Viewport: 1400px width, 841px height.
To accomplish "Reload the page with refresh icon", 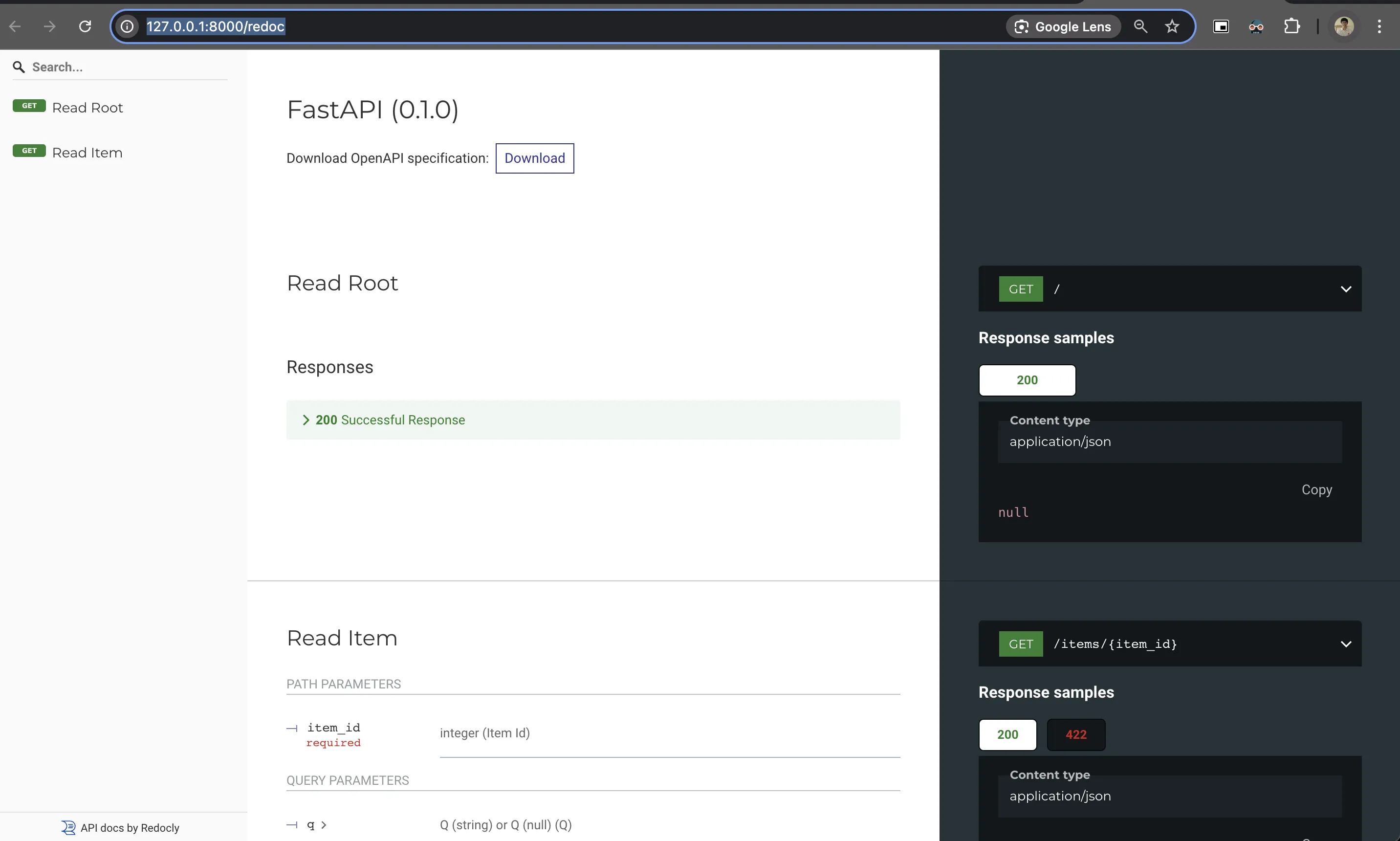I will click(x=85, y=26).
